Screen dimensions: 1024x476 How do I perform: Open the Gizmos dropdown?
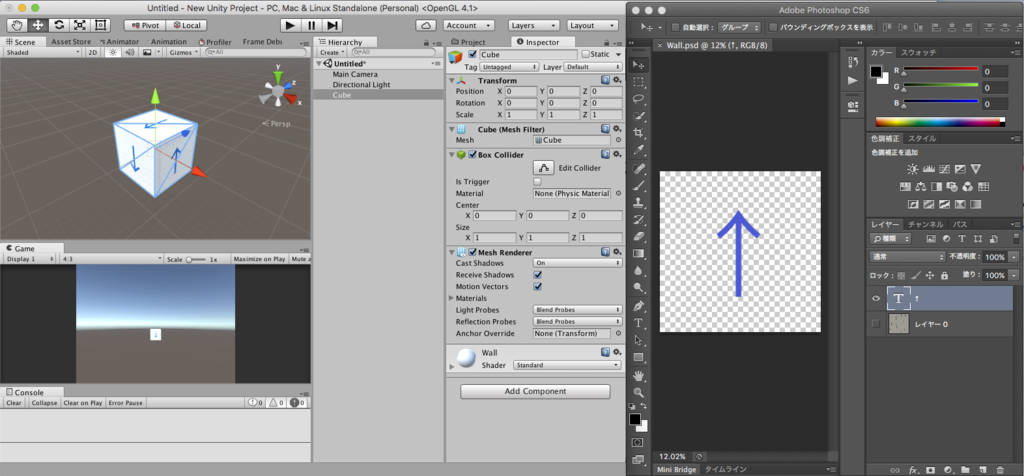[x=182, y=52]
